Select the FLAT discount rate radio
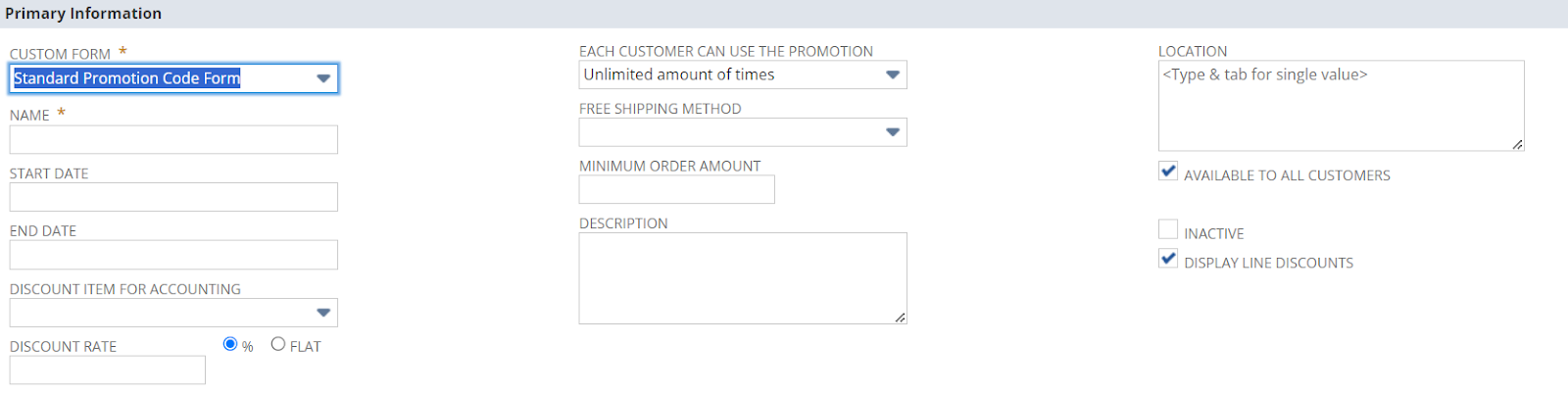The image size is (1568, 393). coord(278,344)
